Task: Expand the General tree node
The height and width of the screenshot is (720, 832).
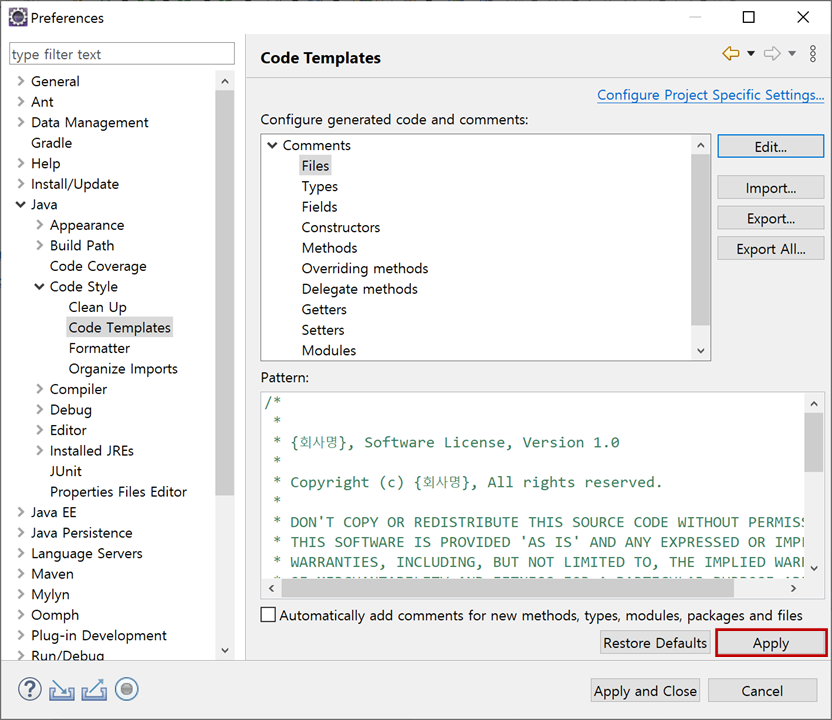Action: pyautogui.click(x=21, y=81)
